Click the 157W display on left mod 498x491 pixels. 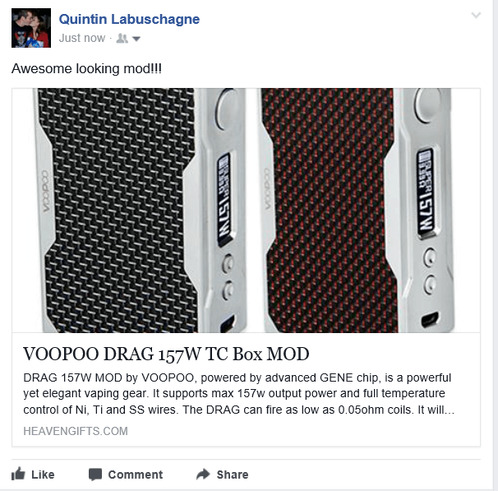coord(224,200)
